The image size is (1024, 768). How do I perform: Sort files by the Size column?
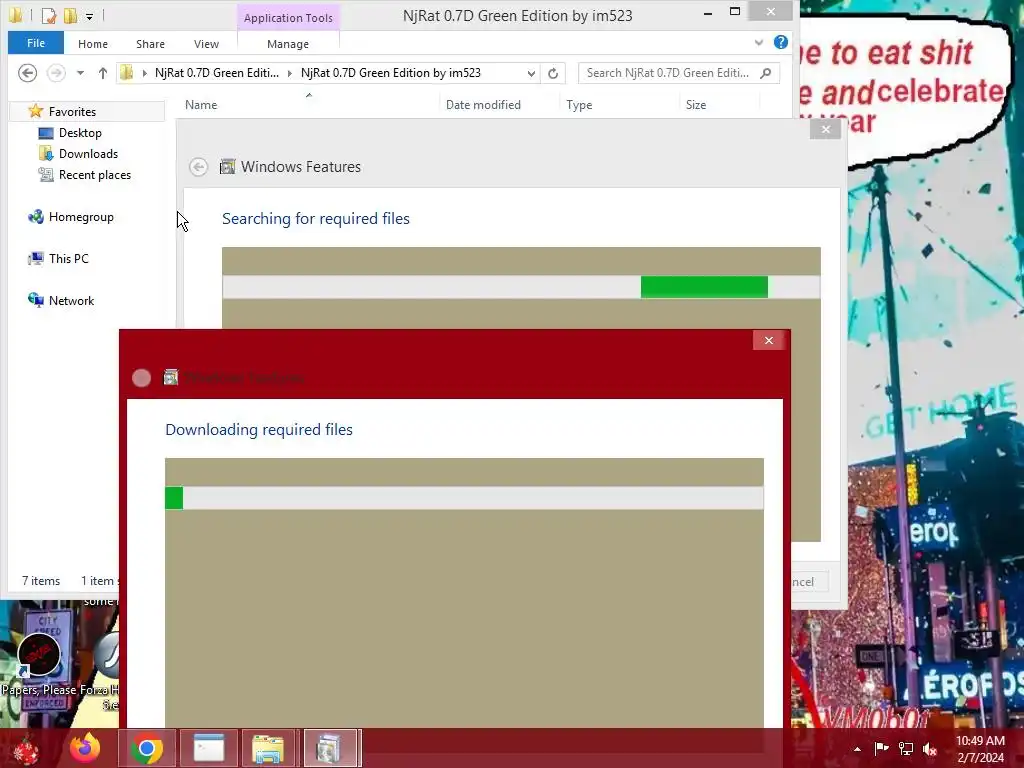696,104
